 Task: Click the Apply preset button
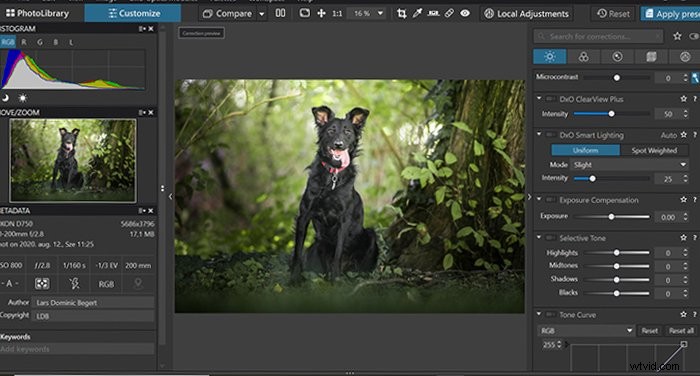pyautogui.click(x=671, y=14)
